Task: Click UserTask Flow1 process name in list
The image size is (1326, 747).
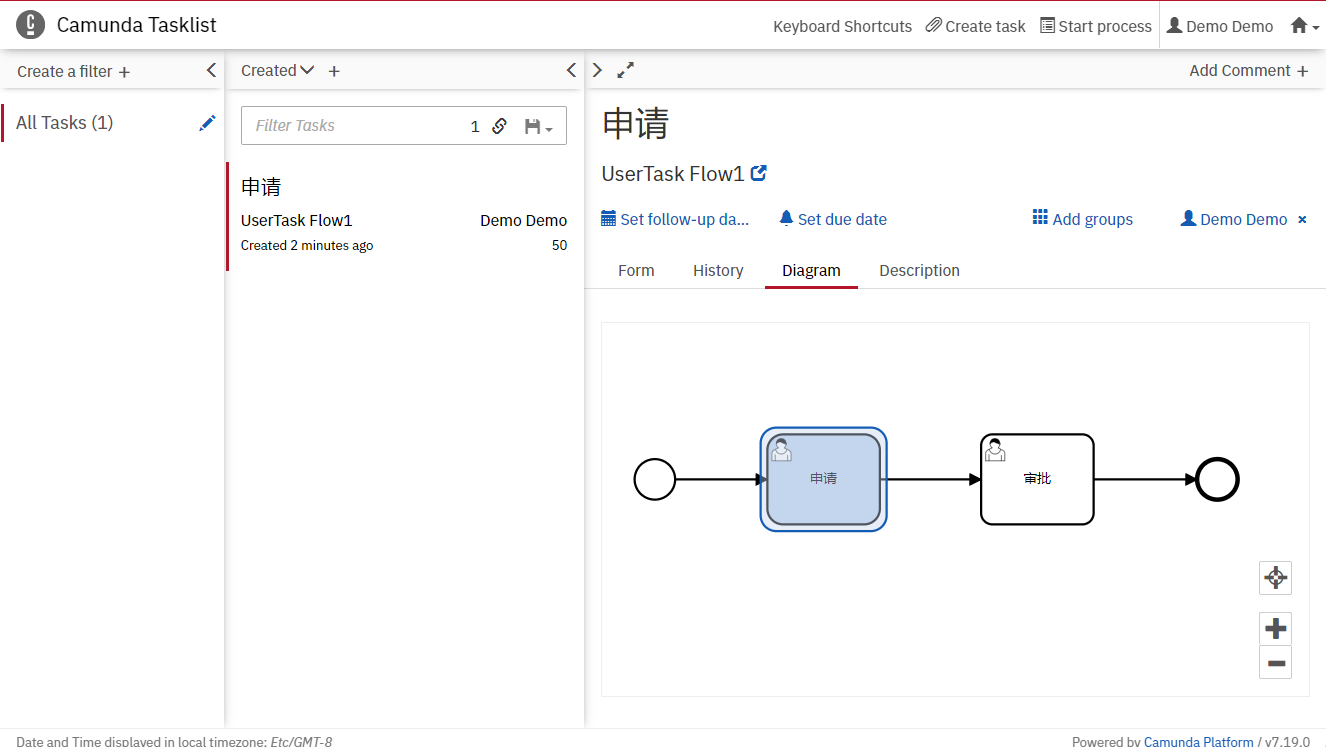Action: coord(296,221)
